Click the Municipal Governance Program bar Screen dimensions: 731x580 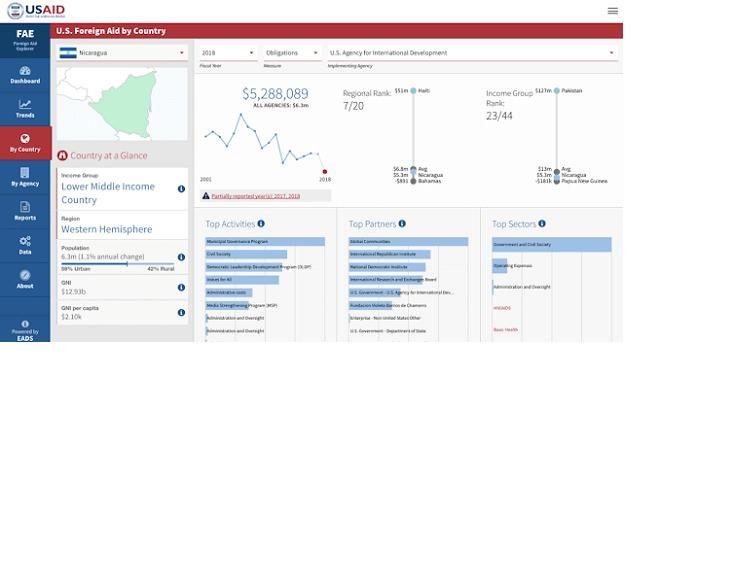(265, 242)
